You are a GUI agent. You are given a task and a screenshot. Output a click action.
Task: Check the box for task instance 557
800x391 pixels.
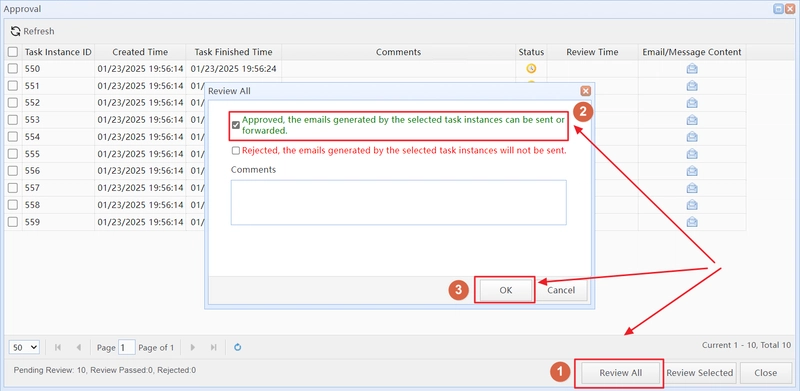coord(13,188)
